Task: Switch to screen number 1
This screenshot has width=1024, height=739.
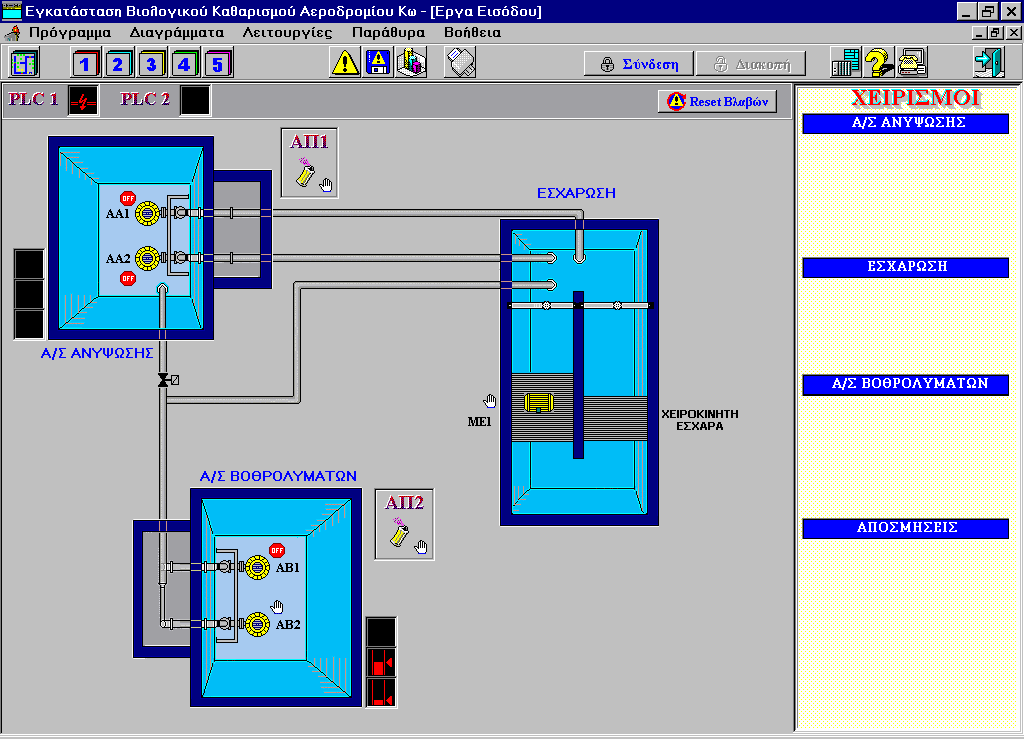Action: [x=86, y=64]
